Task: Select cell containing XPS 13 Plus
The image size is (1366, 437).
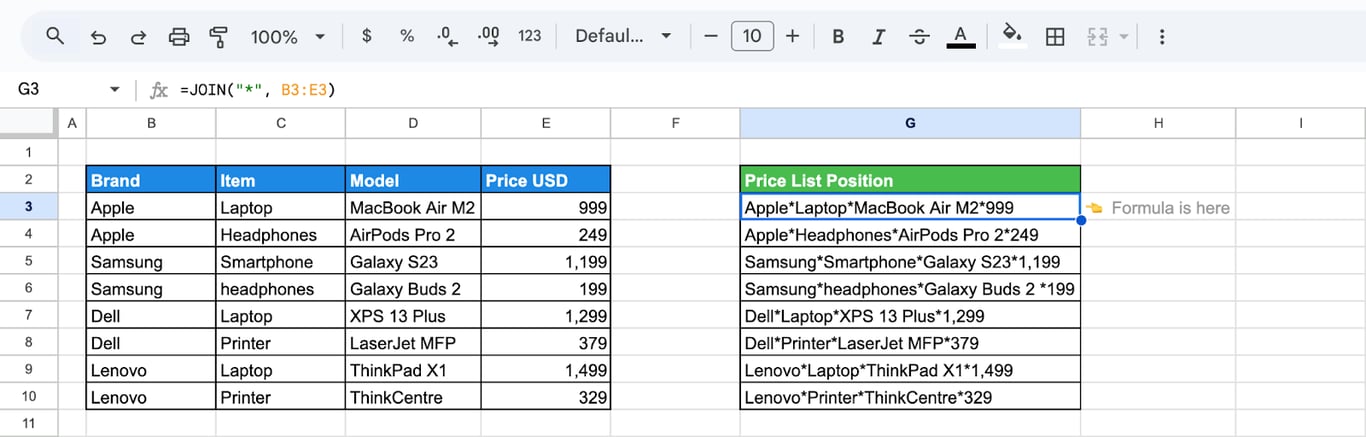Action: (413, 315)
